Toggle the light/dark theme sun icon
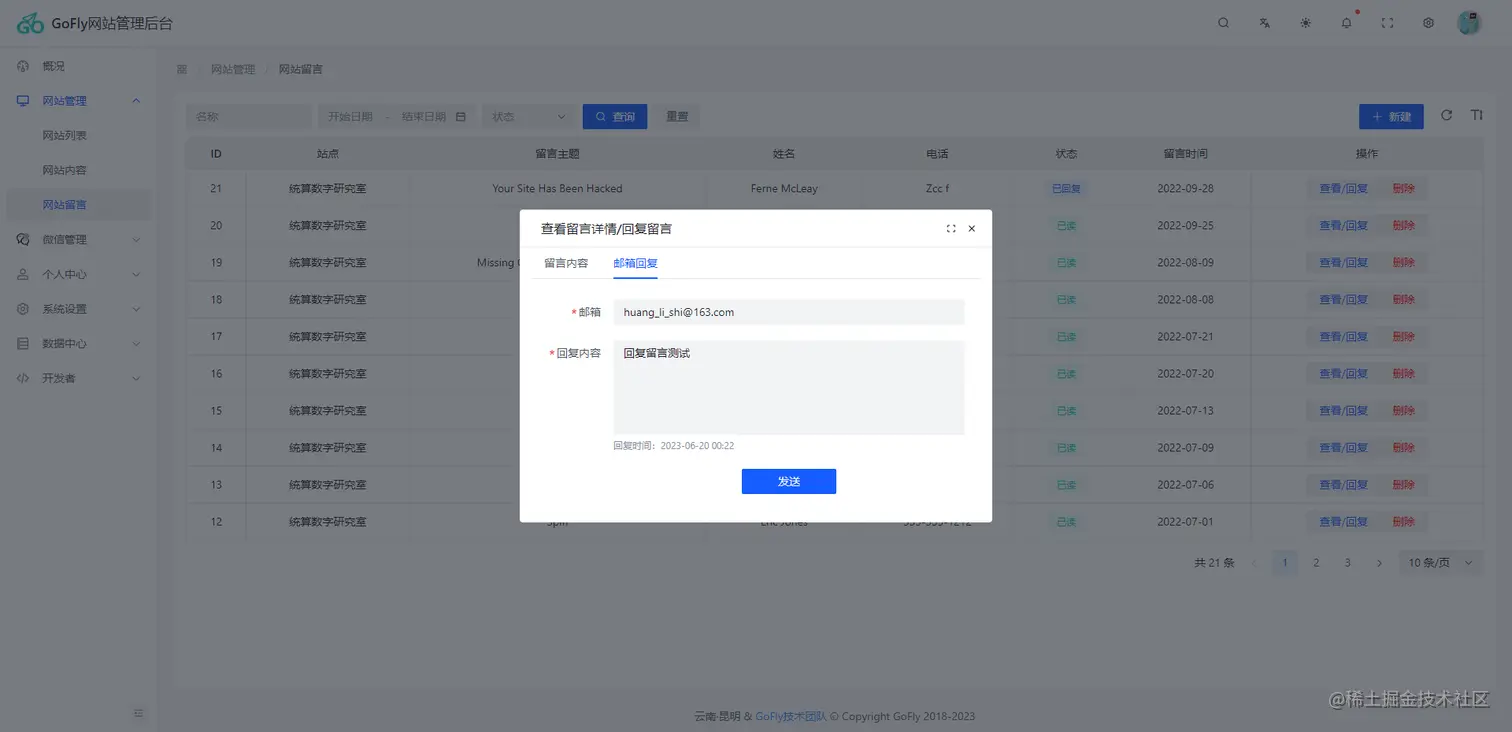 pyautogui.click(x=1305, y=23)
